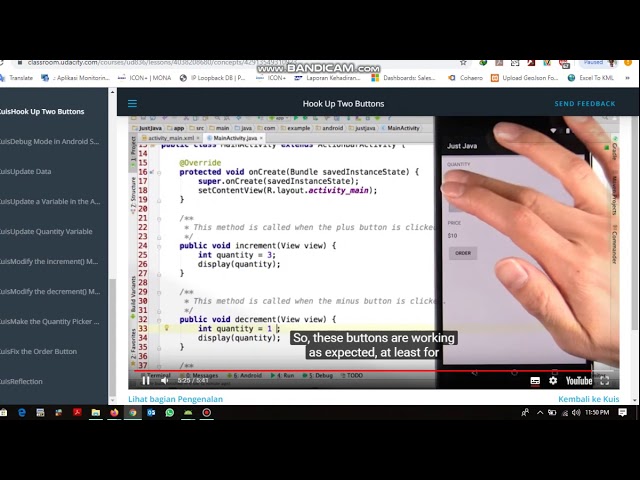Open lesson Update Data
The height and width of the screenshot is (480, 640).
(x=26, y=171)
